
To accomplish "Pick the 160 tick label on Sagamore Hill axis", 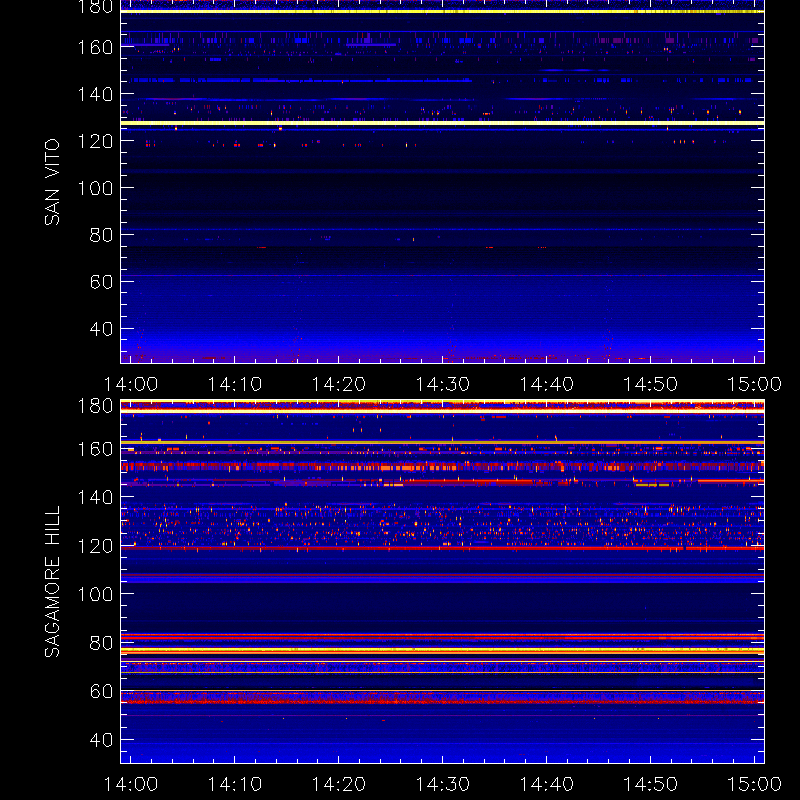I will tap(95, 449).
